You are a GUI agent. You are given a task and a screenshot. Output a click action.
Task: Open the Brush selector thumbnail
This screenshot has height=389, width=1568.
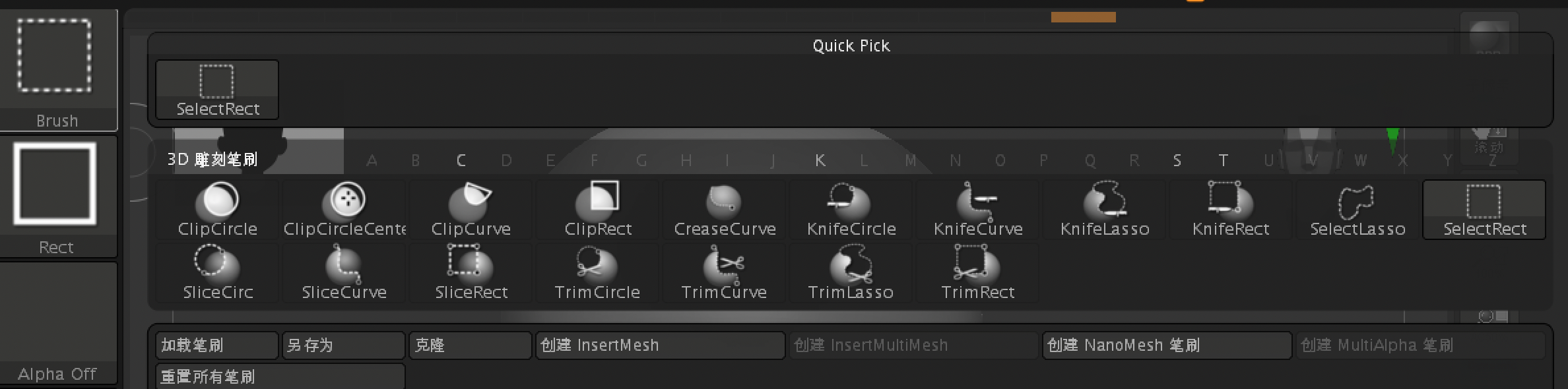click(58, 69)
